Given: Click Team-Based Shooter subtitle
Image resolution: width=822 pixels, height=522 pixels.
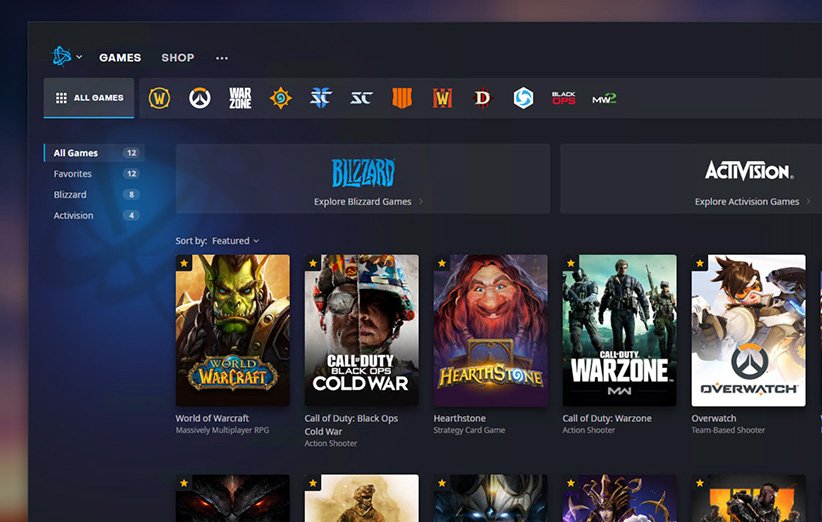Looking at the screenshot, I should 728,430.
